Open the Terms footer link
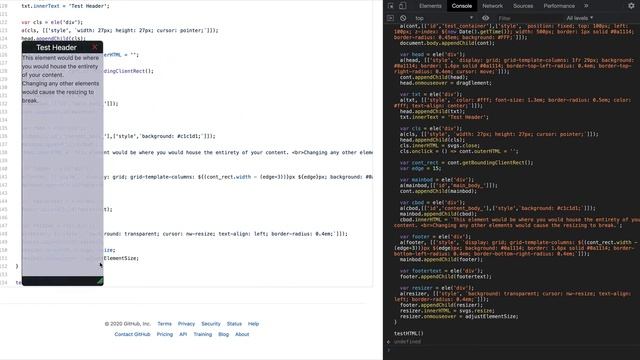The width and height of the screenshot is (640, 360). coord(164,324)
